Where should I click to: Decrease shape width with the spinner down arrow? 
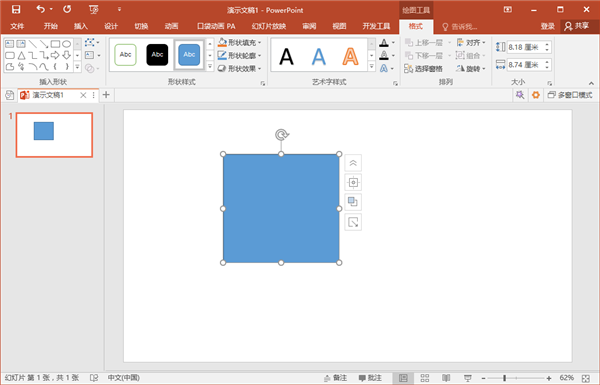(547, 68)
